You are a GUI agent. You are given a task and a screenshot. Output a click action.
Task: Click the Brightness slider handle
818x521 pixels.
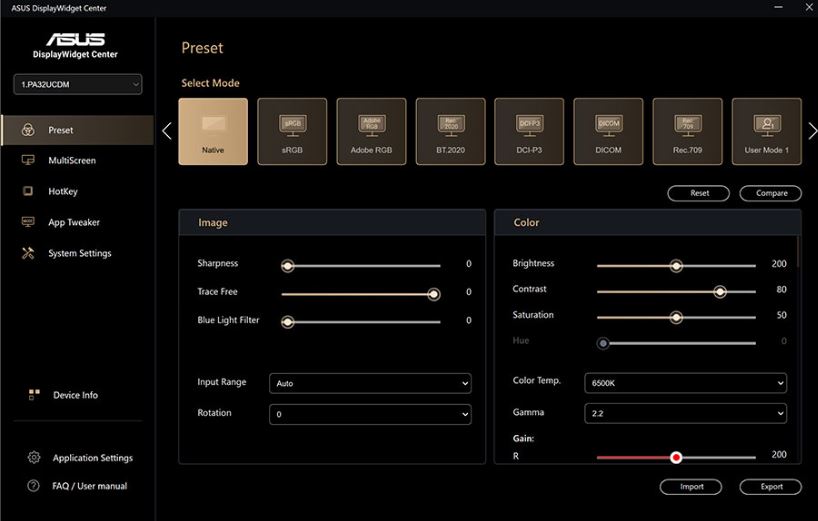676,266
